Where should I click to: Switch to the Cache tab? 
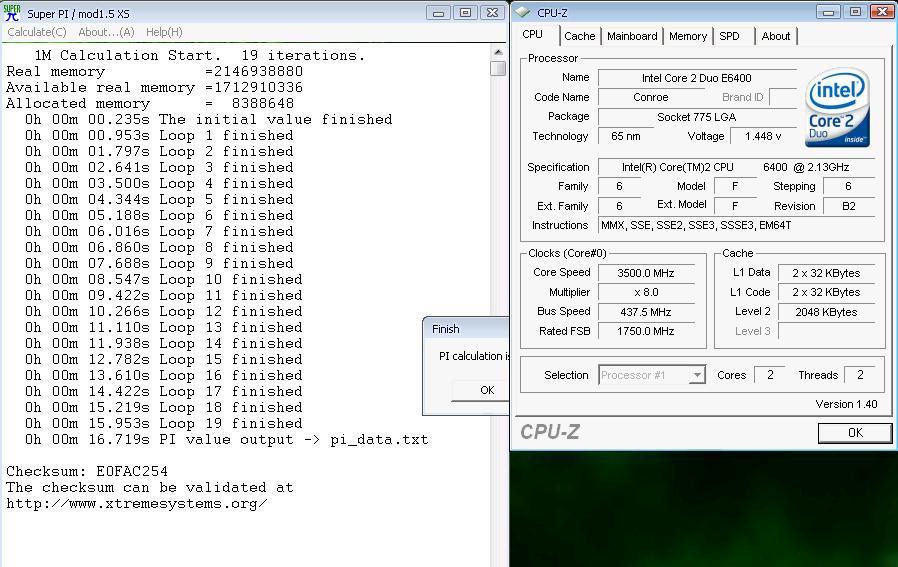click(579, 36)
